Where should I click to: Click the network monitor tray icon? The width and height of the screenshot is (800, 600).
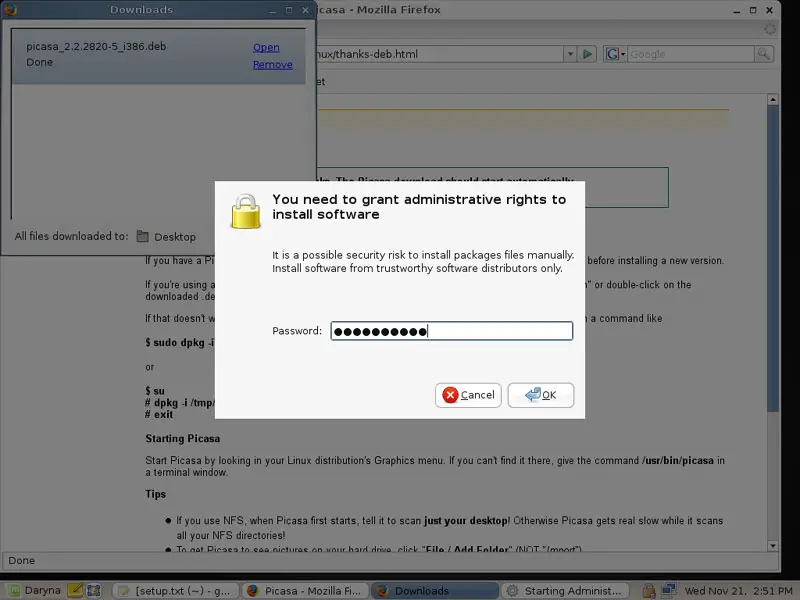(668, 590)
